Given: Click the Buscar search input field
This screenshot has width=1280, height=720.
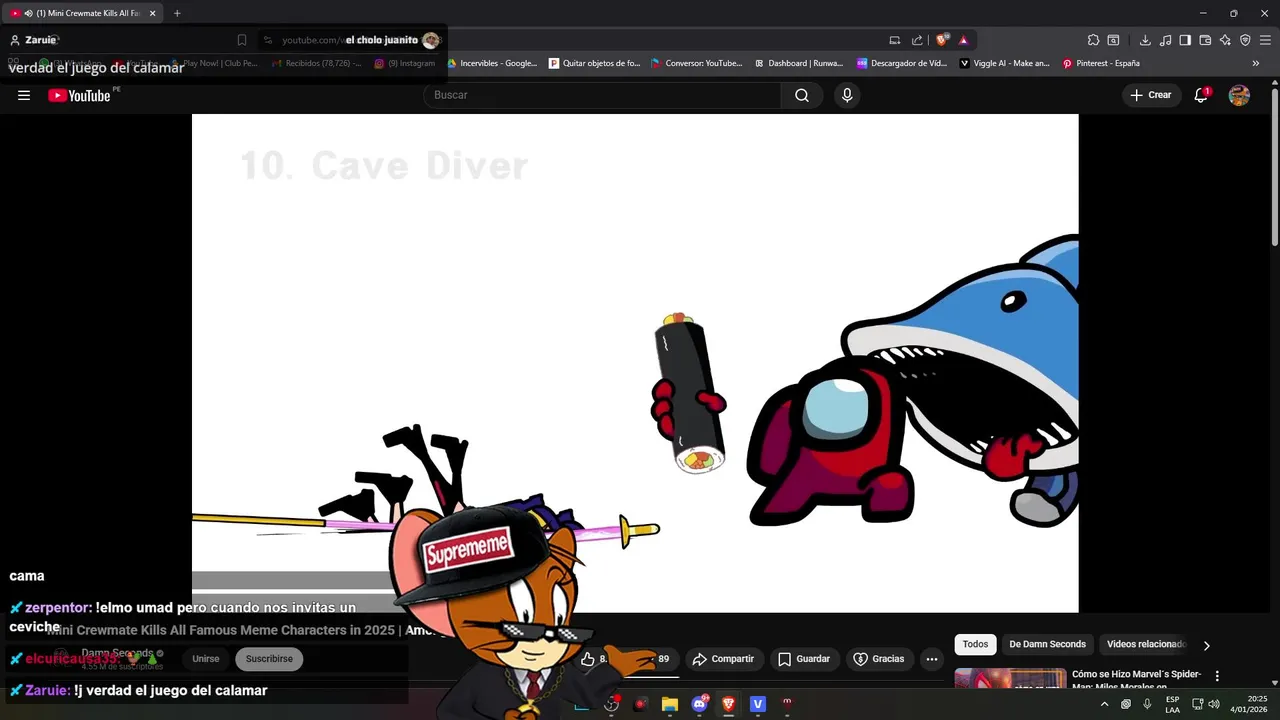Looking at the screenshot, I should coord(602,95).
